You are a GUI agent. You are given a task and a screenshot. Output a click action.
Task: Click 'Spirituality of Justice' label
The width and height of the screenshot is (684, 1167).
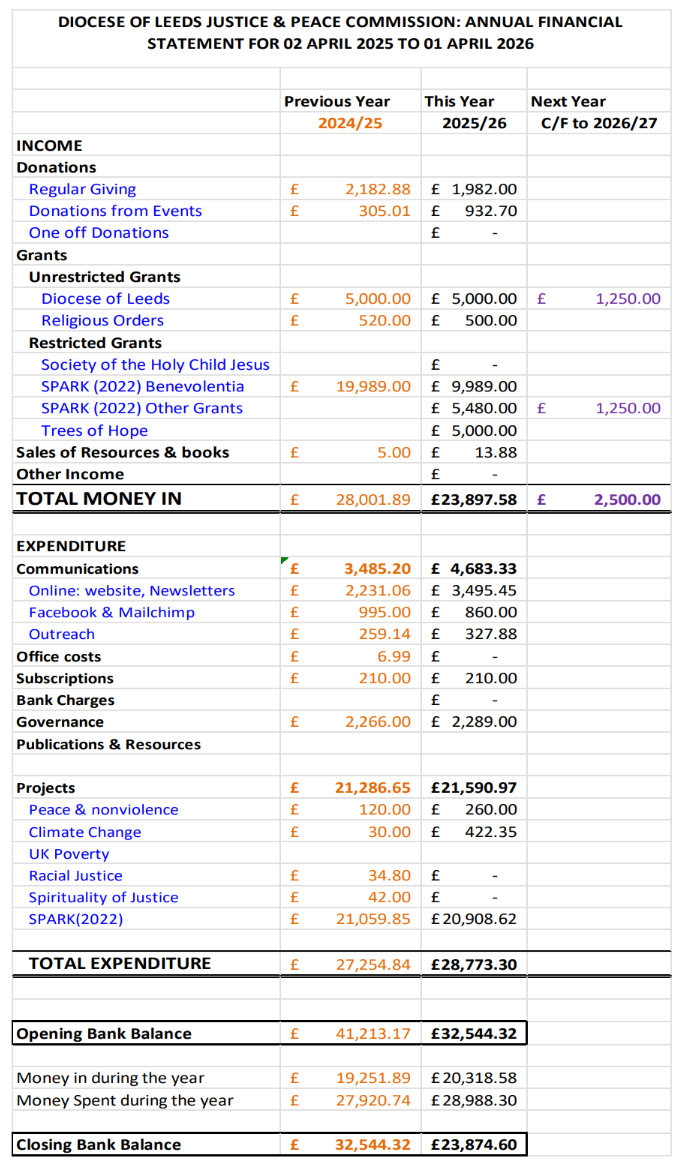point(103,898)
